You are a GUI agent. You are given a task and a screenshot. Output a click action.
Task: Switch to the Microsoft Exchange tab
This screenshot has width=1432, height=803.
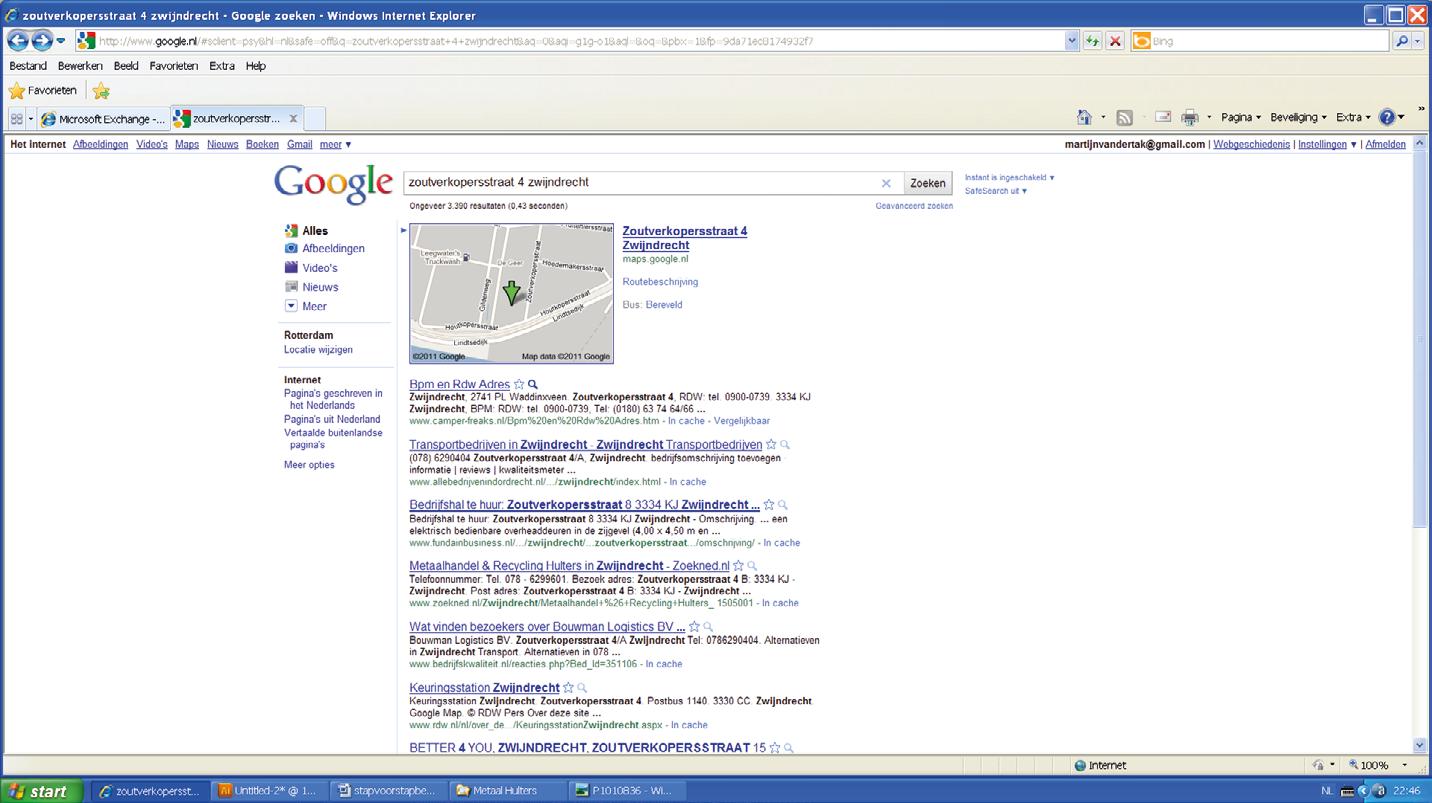[103, 118]
